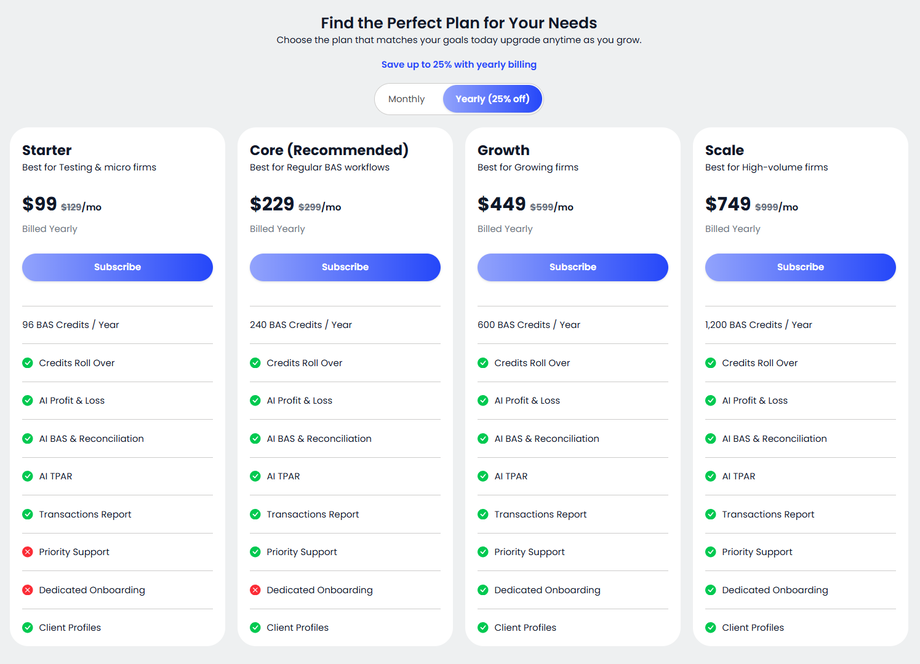This screenshot has width=920, height=664.
Task: Click green check beside Starter Credits Roll Over
Action: 28,363
